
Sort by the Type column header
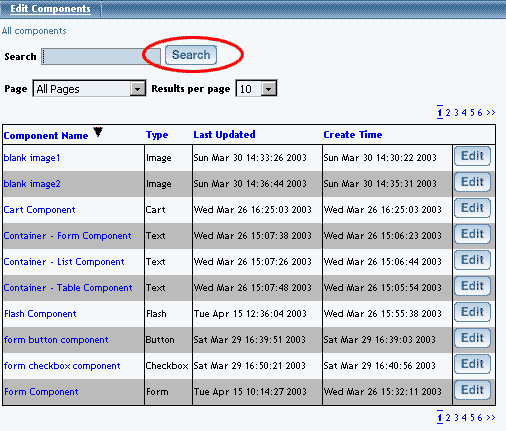(x=157, y=135)
